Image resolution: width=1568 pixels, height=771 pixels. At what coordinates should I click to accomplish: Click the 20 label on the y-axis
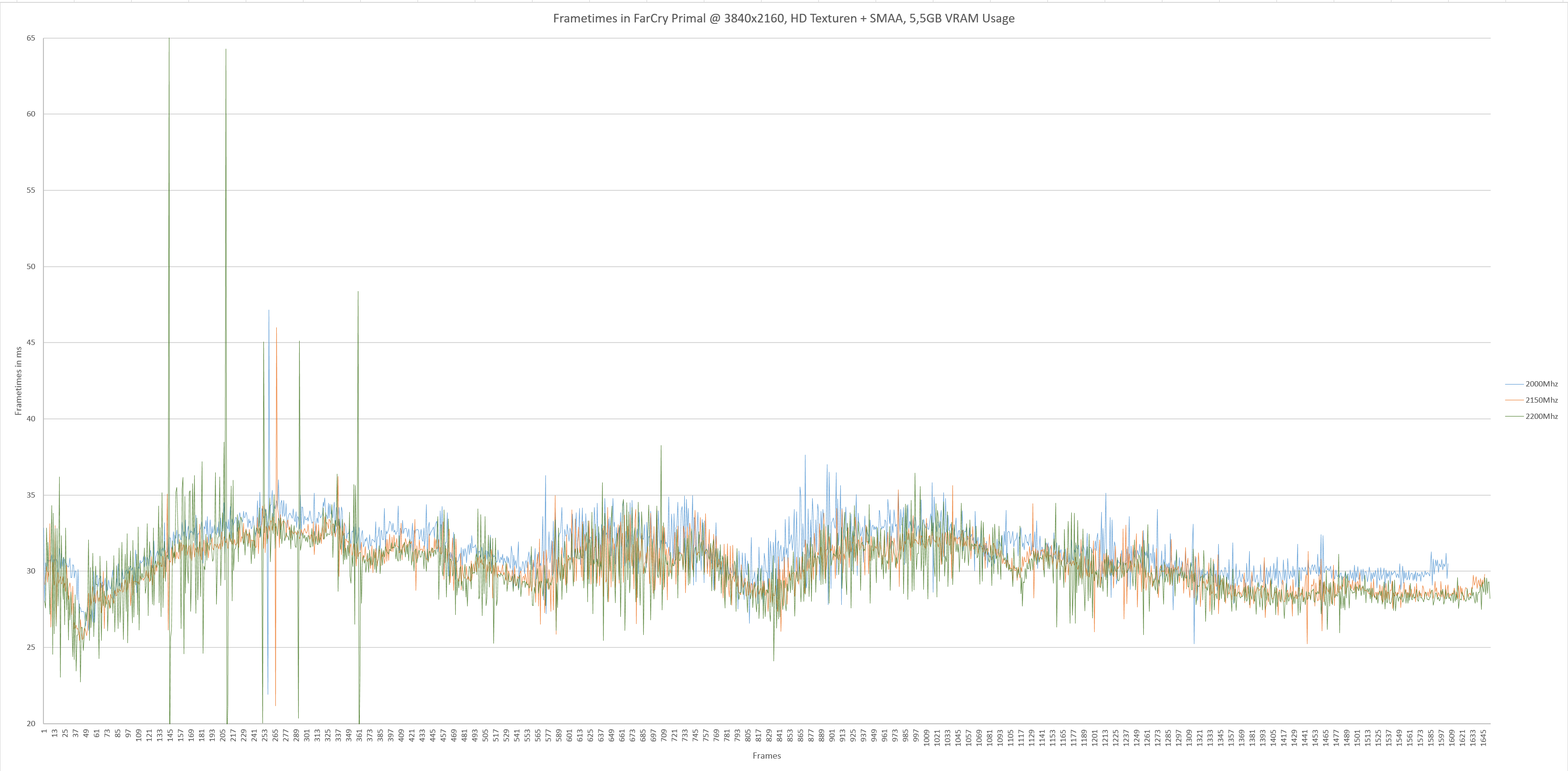point(31,724)
